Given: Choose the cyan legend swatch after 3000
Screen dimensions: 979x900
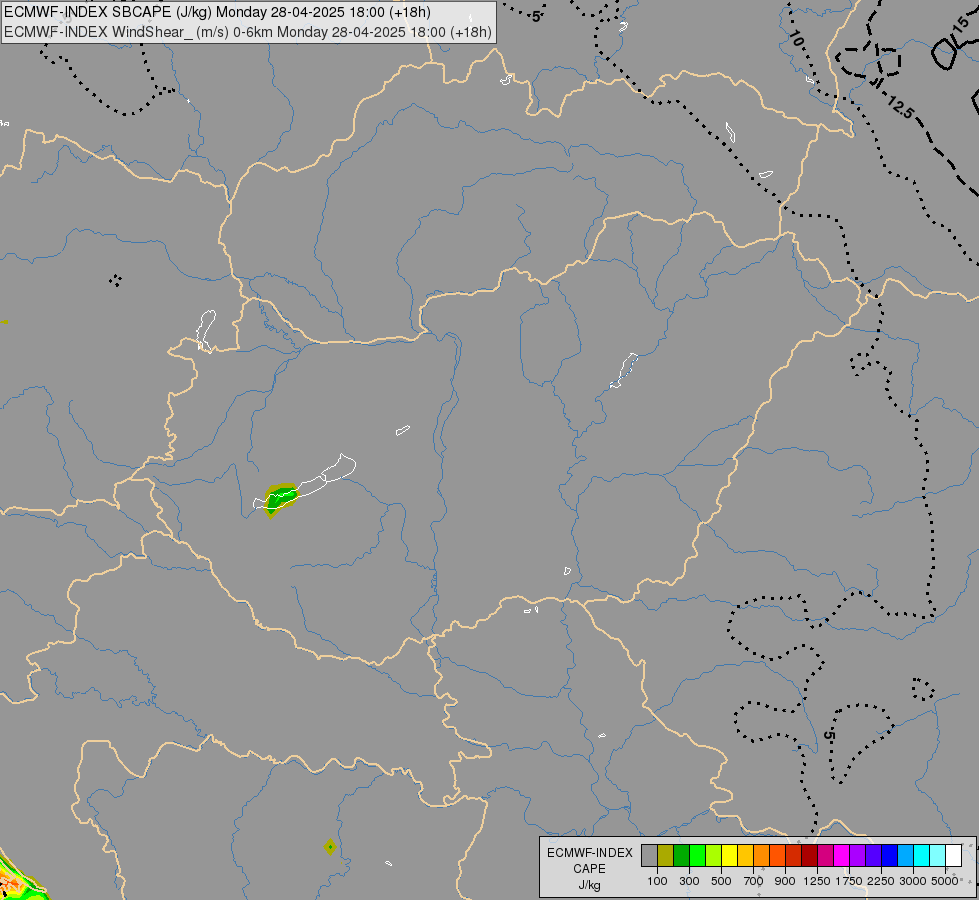Looking at the screenshot, I should pos(922,855).
